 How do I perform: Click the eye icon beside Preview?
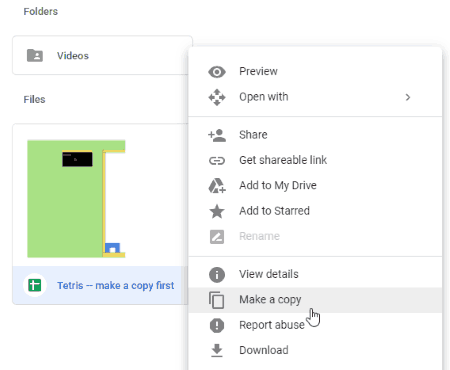coord(217,72)
